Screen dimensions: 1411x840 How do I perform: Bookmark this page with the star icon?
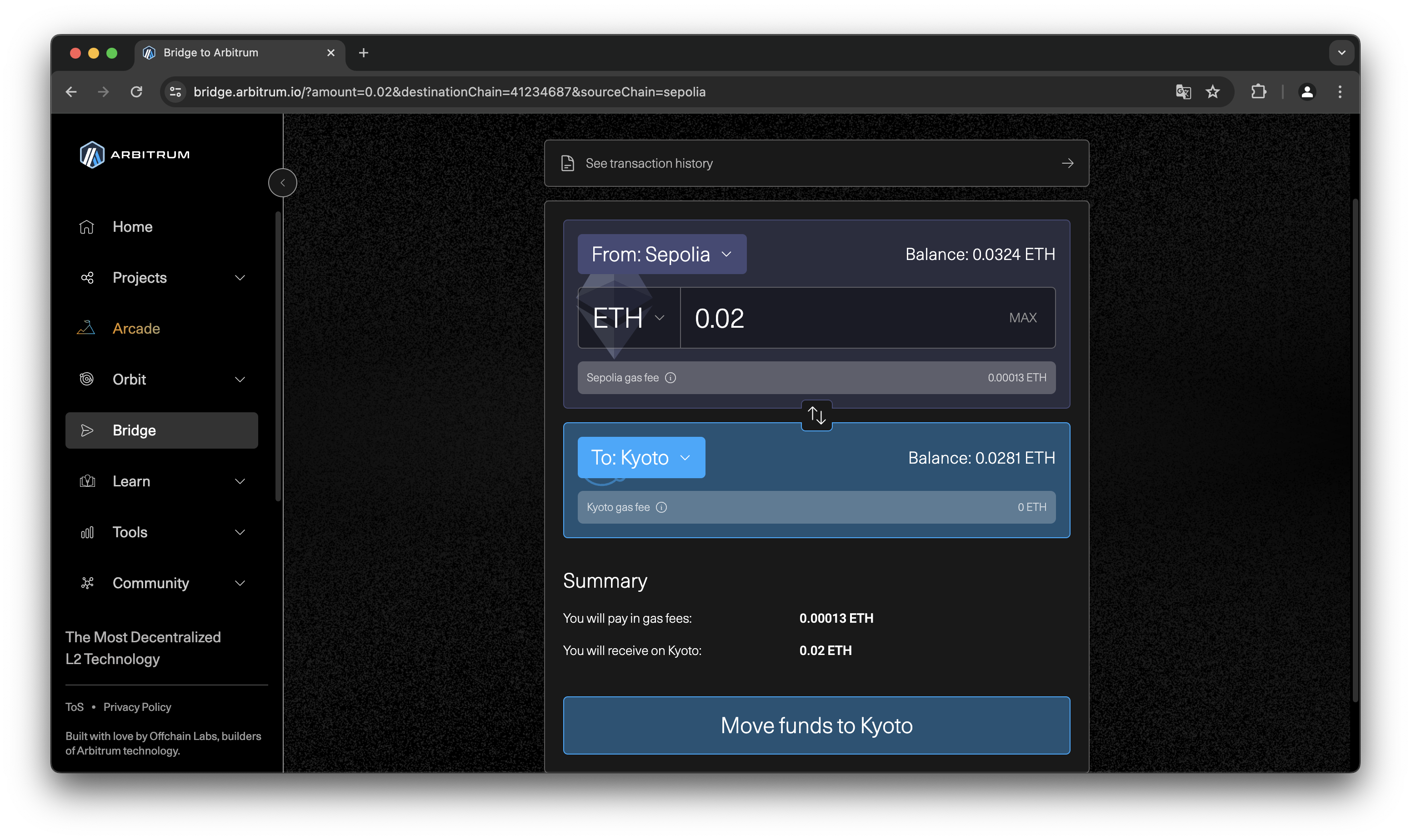click(x=1212, y=92)
